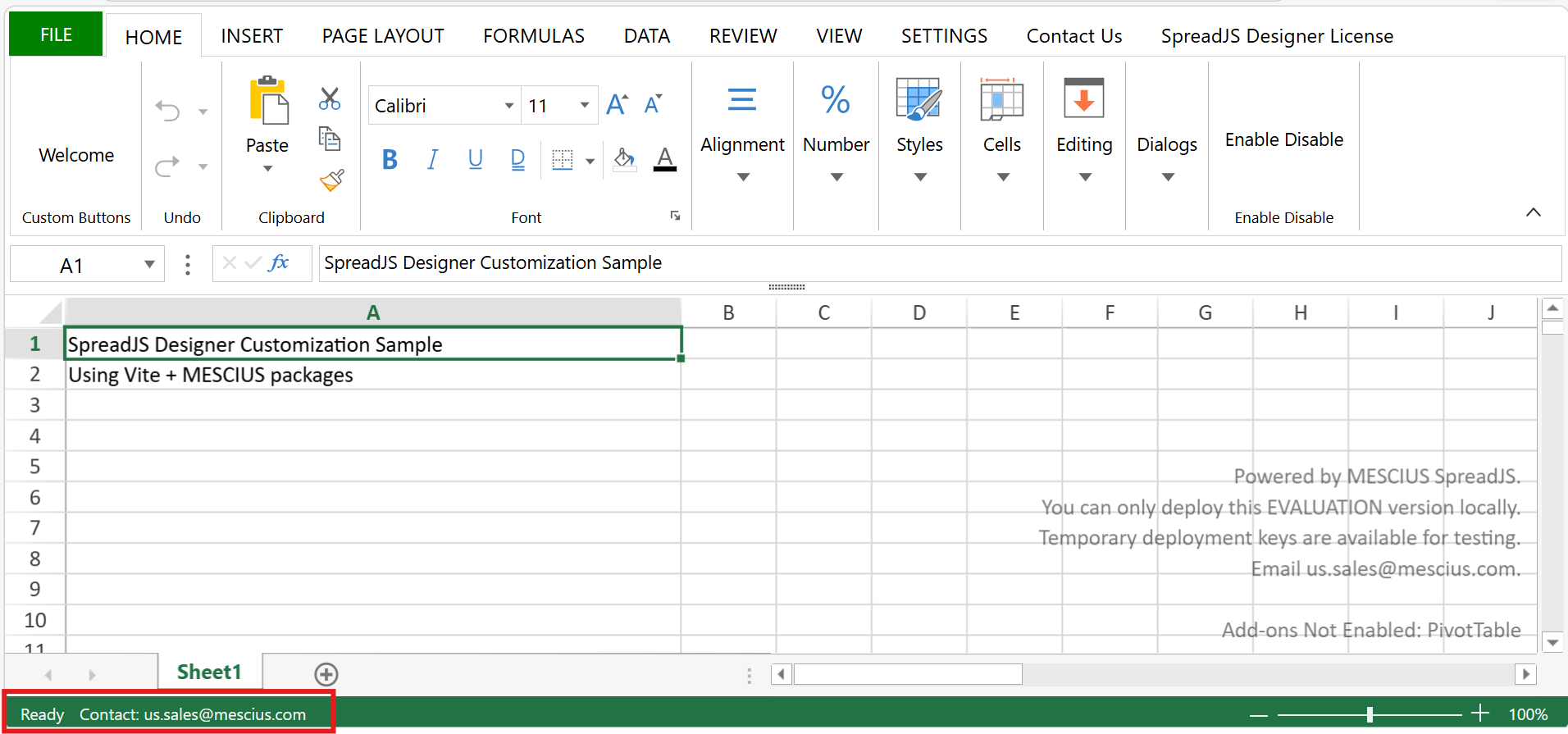Click the zoom out minus icon

pyautogui.click(x=1259, y=715)
